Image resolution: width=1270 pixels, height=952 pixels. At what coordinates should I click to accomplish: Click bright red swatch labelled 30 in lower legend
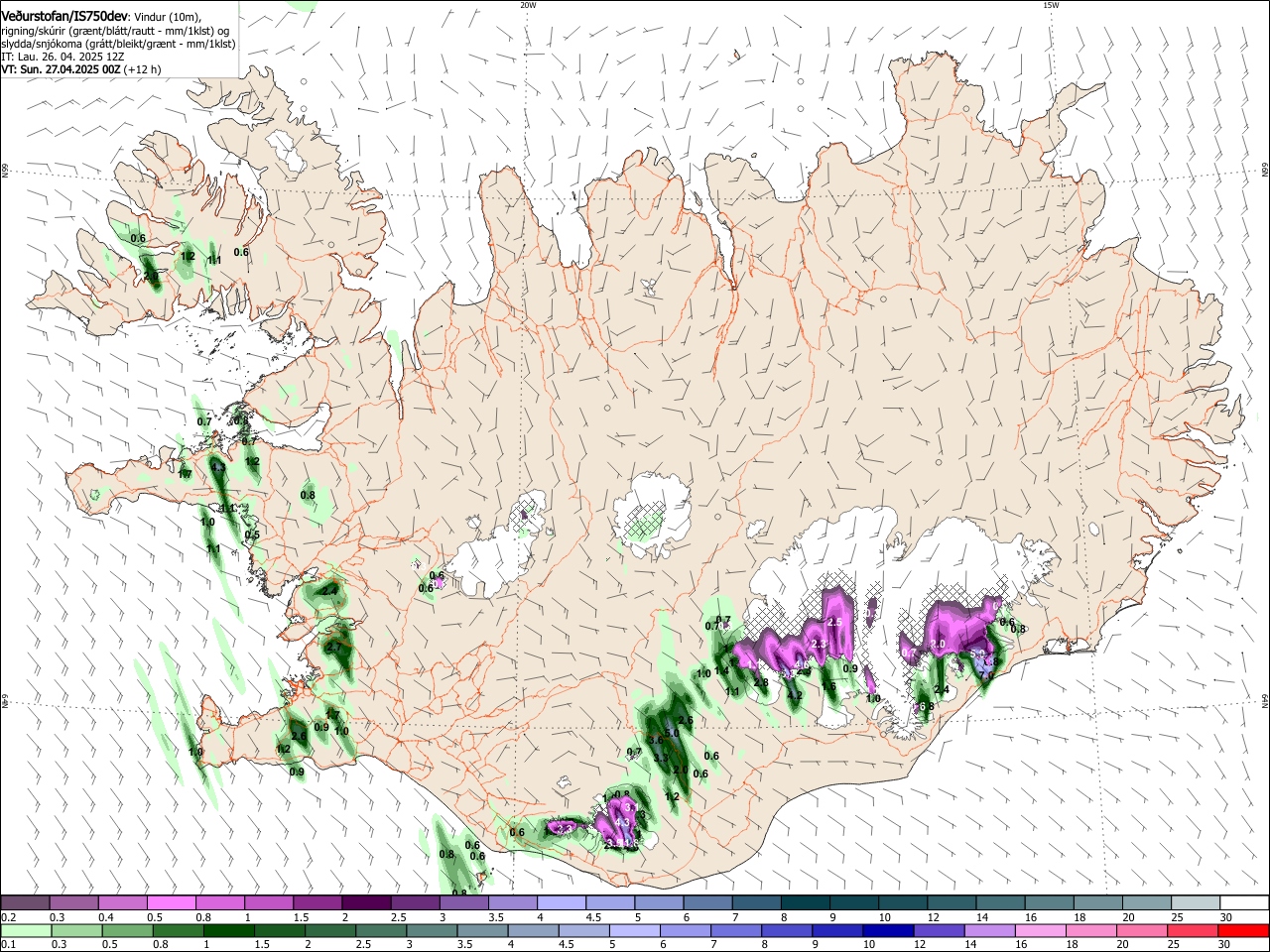click(1244, 930)
